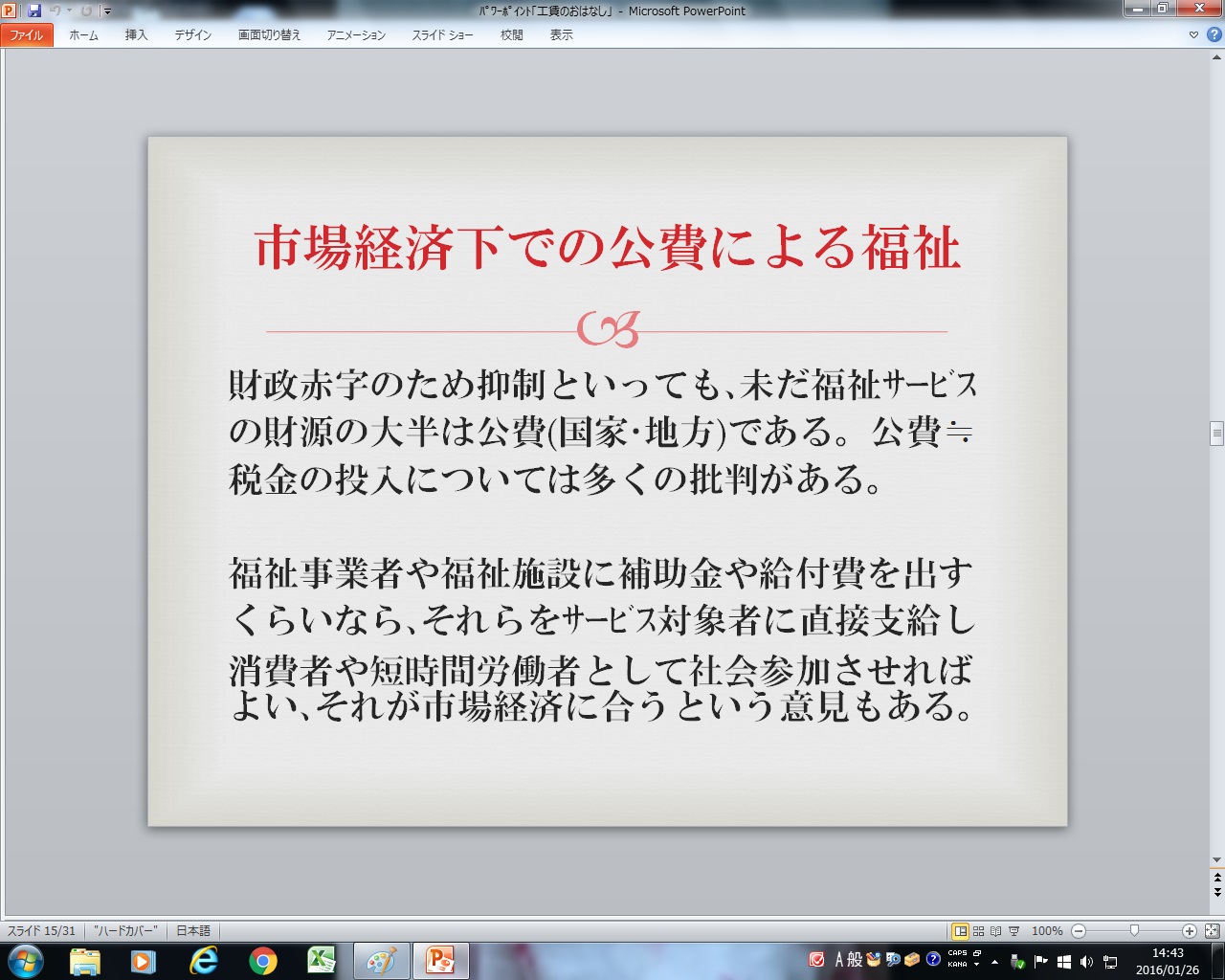Open the ファイル tab
The width and height of the screenshot is (1225, 980).
[27, 35]
